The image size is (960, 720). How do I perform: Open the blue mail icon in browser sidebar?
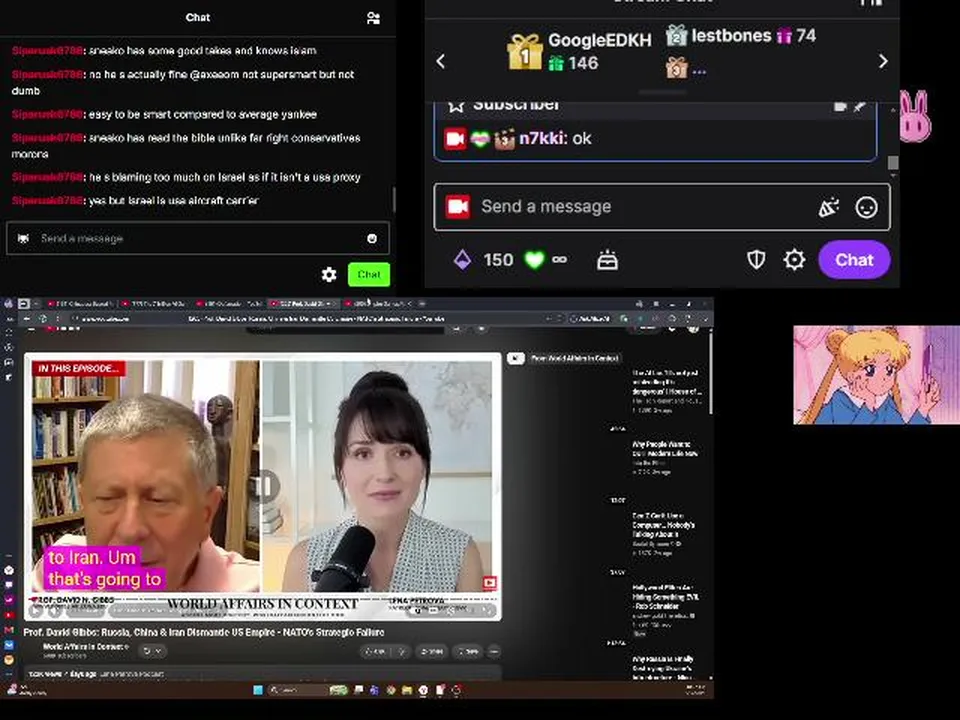coord(9,645)
